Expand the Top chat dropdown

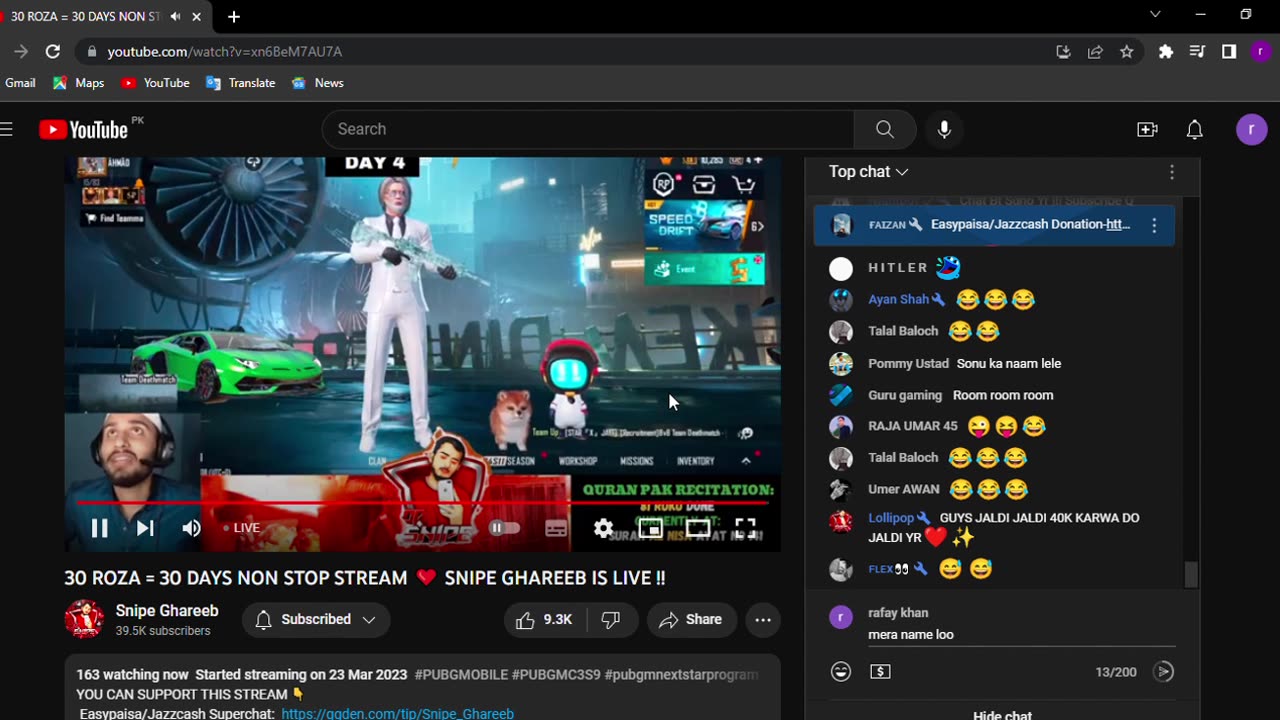pyautogui.click(x=868, y=172)
